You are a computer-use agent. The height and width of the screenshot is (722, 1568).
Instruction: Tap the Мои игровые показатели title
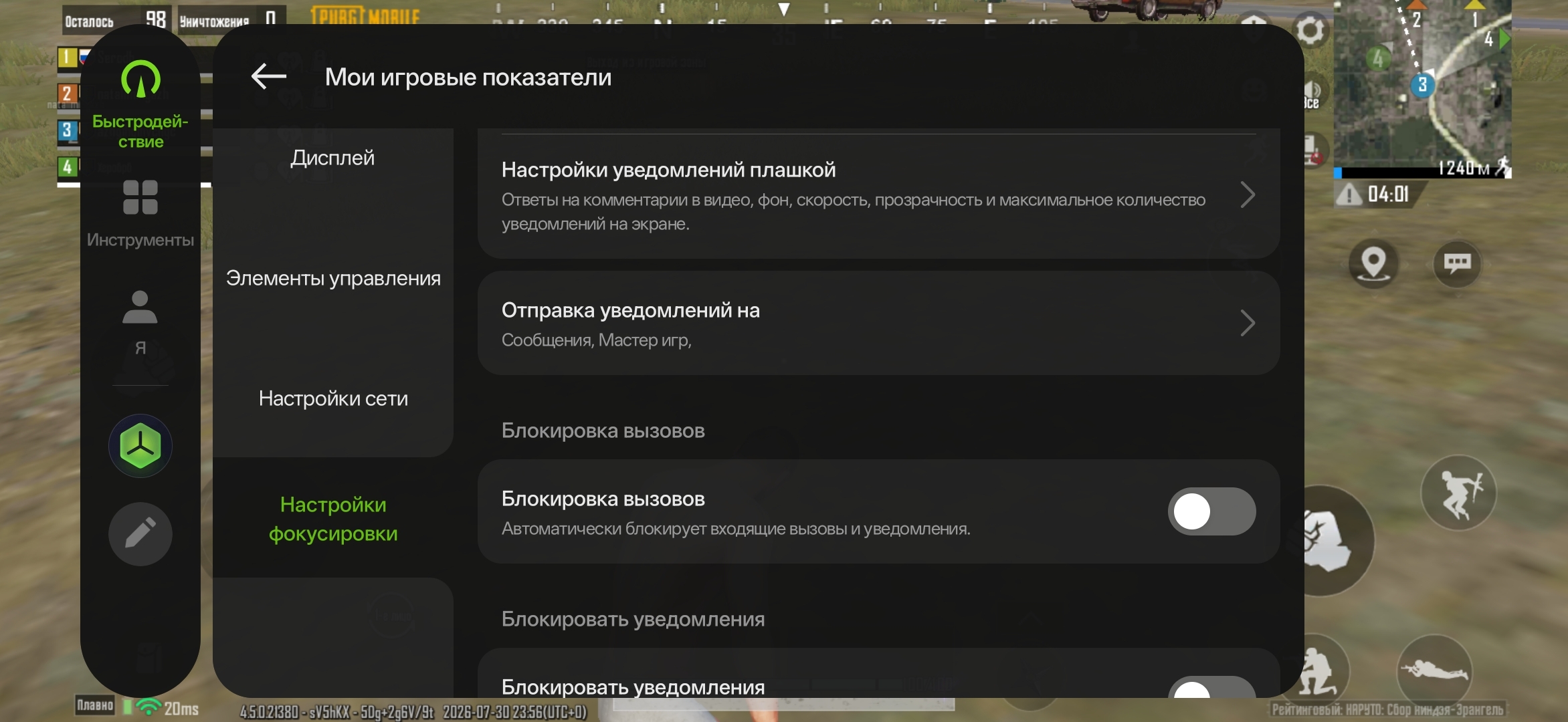point(468,77)
